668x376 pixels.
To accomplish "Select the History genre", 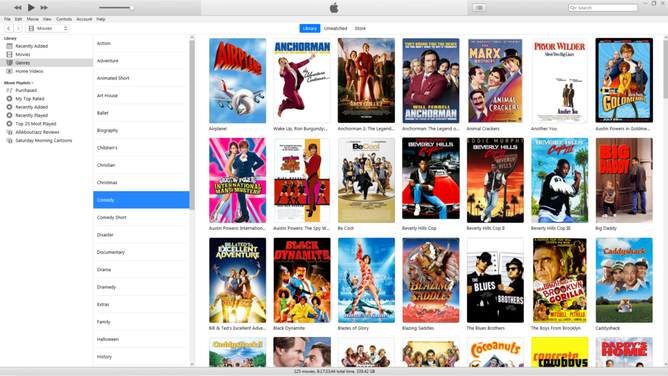I will pyautogui.click(x=141, y=357).
